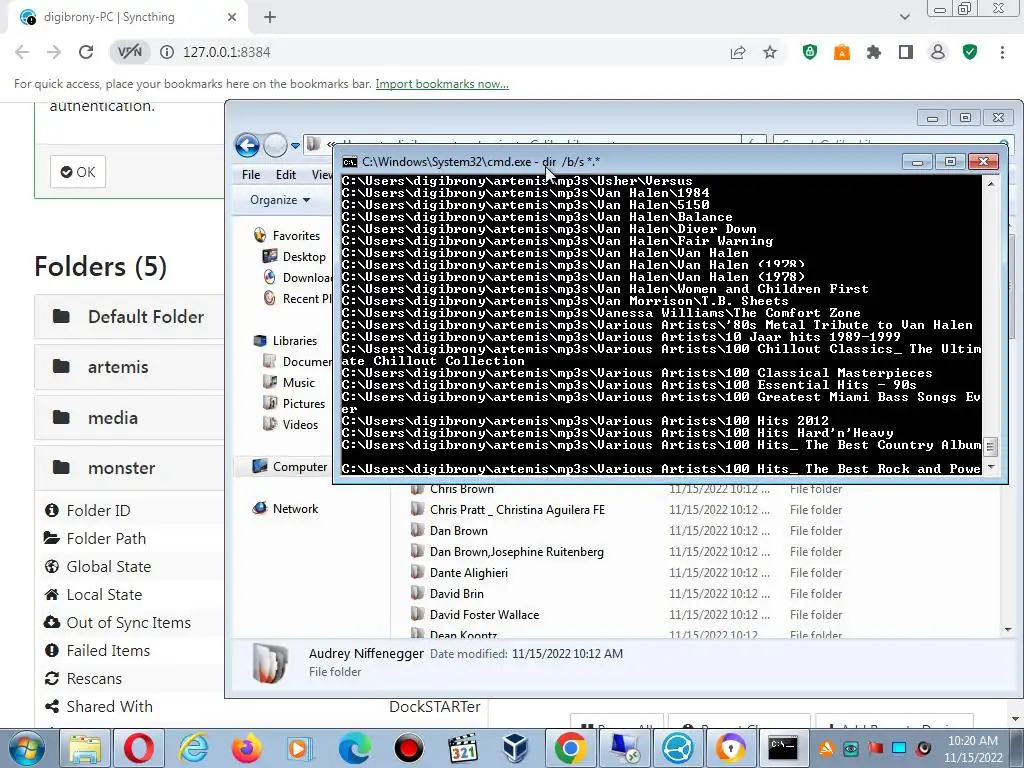Select Pictures library in Explorer sidebar
The width and height of the screenshot is (1024, 768).
coord(294,404)
